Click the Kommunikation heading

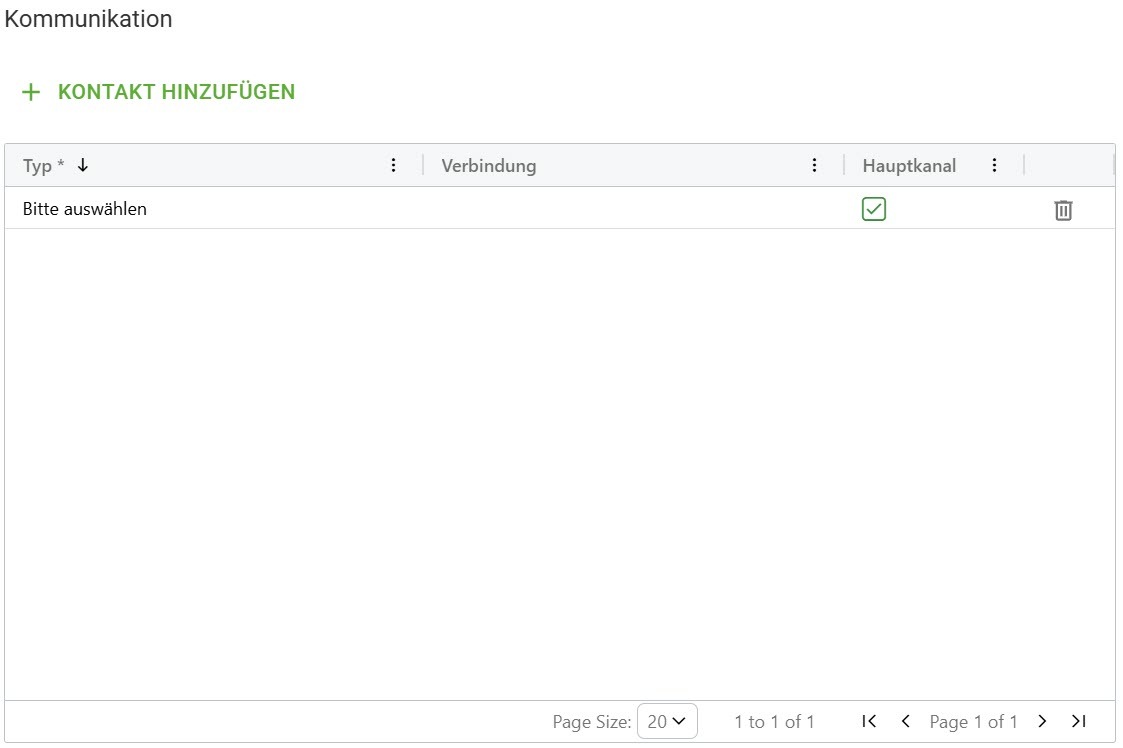click(88, 18)
